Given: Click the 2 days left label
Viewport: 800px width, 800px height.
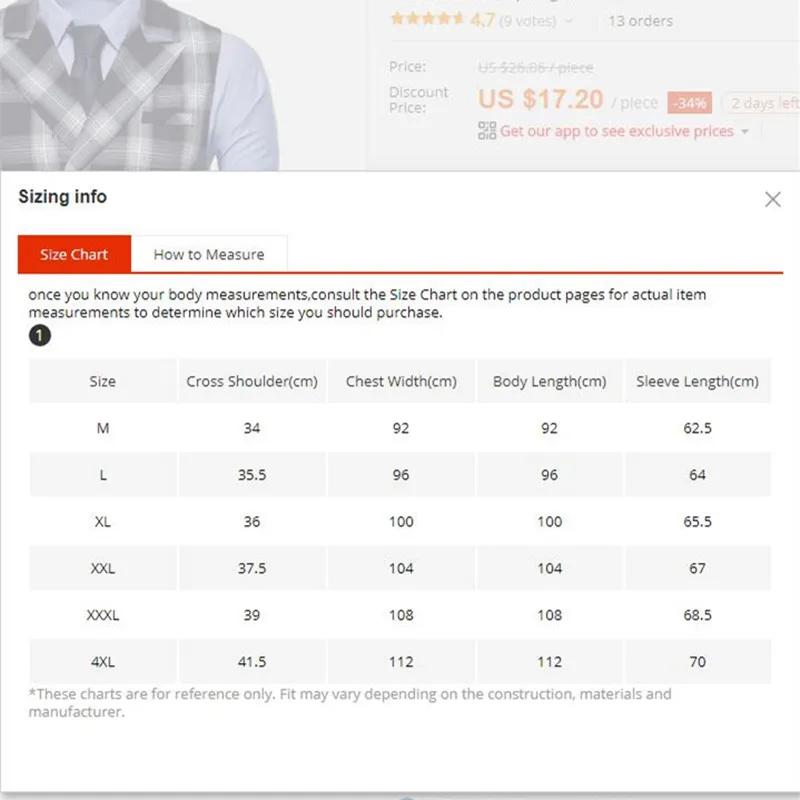Looking at the screenshot, I should point(764,104).
